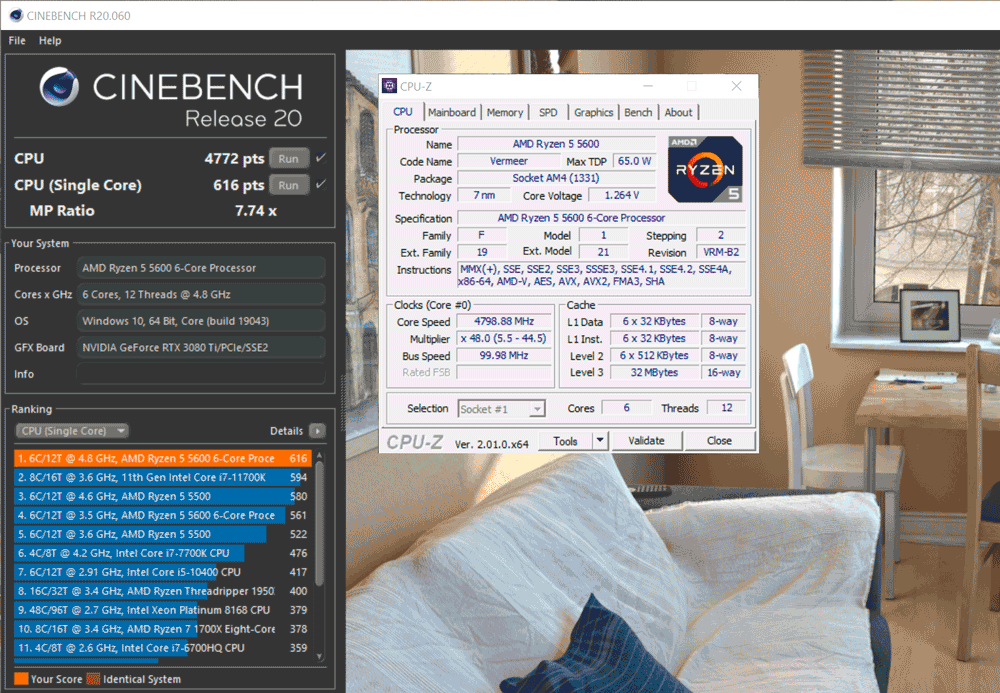This screenshot has width=1000, height=693.
Task: Run the CPU multi-core benchmark
Action: point(288,158)
